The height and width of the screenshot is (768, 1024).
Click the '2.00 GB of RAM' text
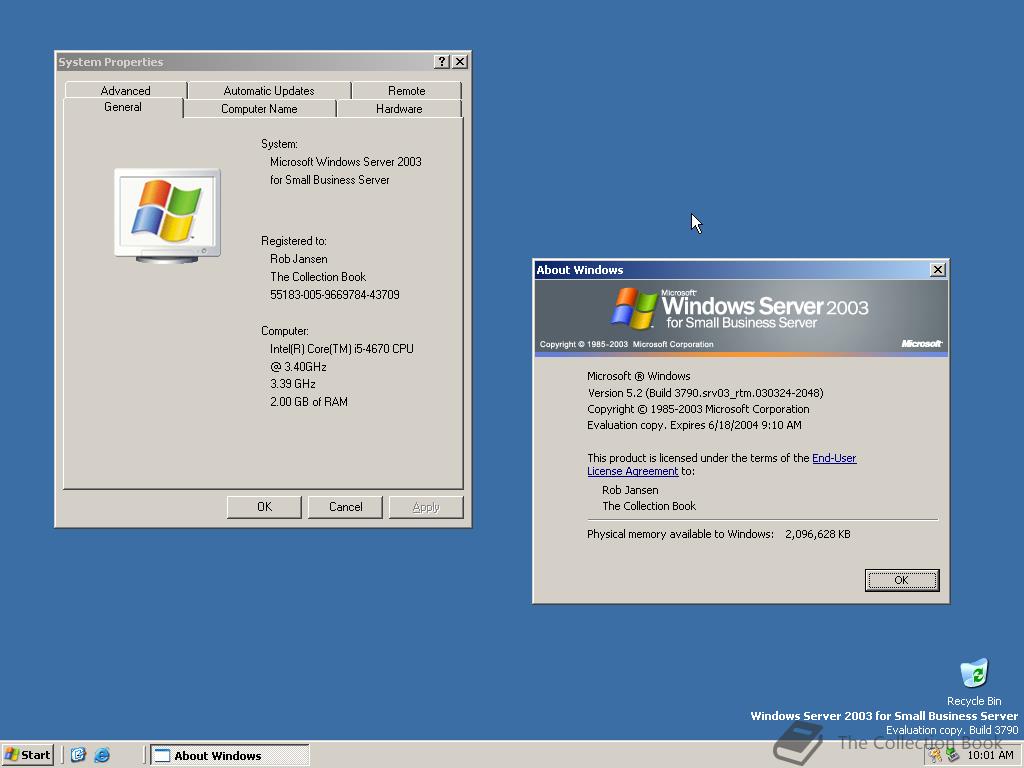(x=309, y=402)
